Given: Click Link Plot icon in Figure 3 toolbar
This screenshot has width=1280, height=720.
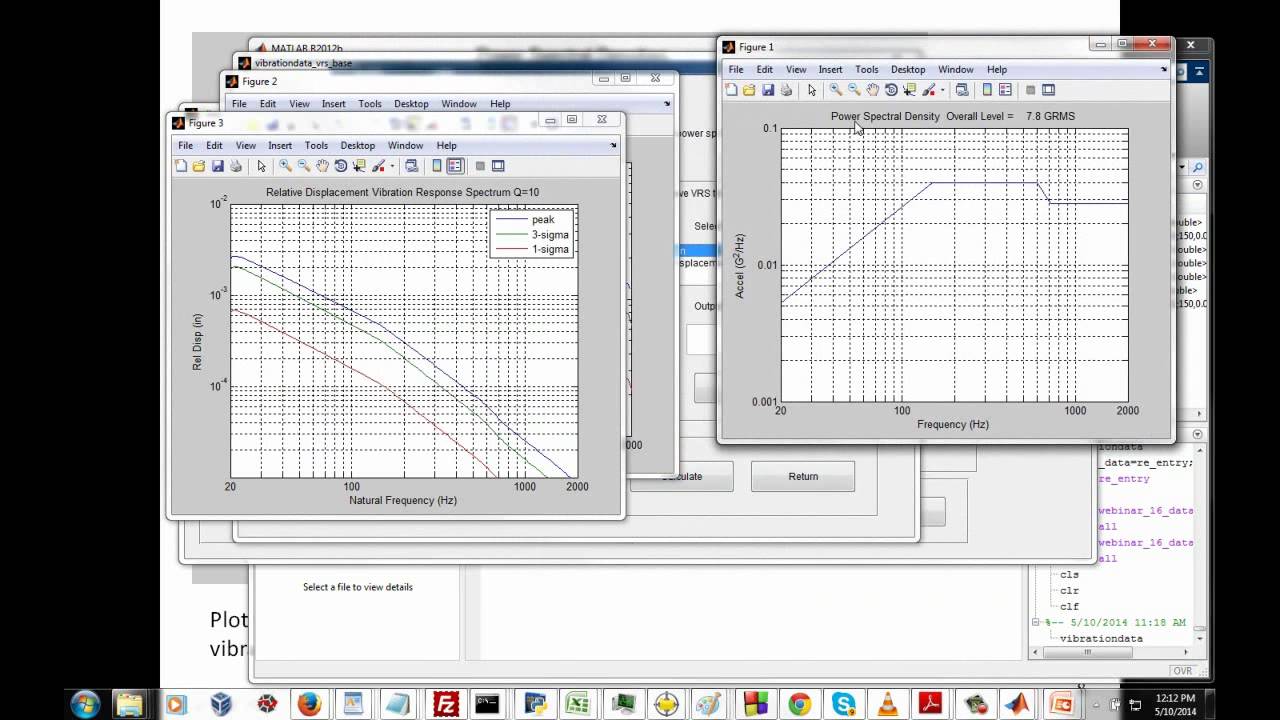Looking at the screenshot, I should 412,166.
